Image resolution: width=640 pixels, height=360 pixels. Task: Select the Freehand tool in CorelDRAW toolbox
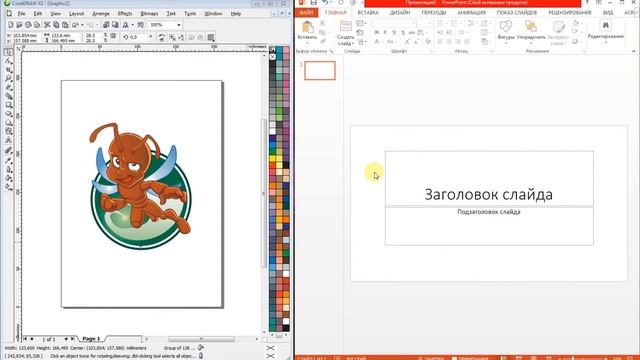[8, 87]
